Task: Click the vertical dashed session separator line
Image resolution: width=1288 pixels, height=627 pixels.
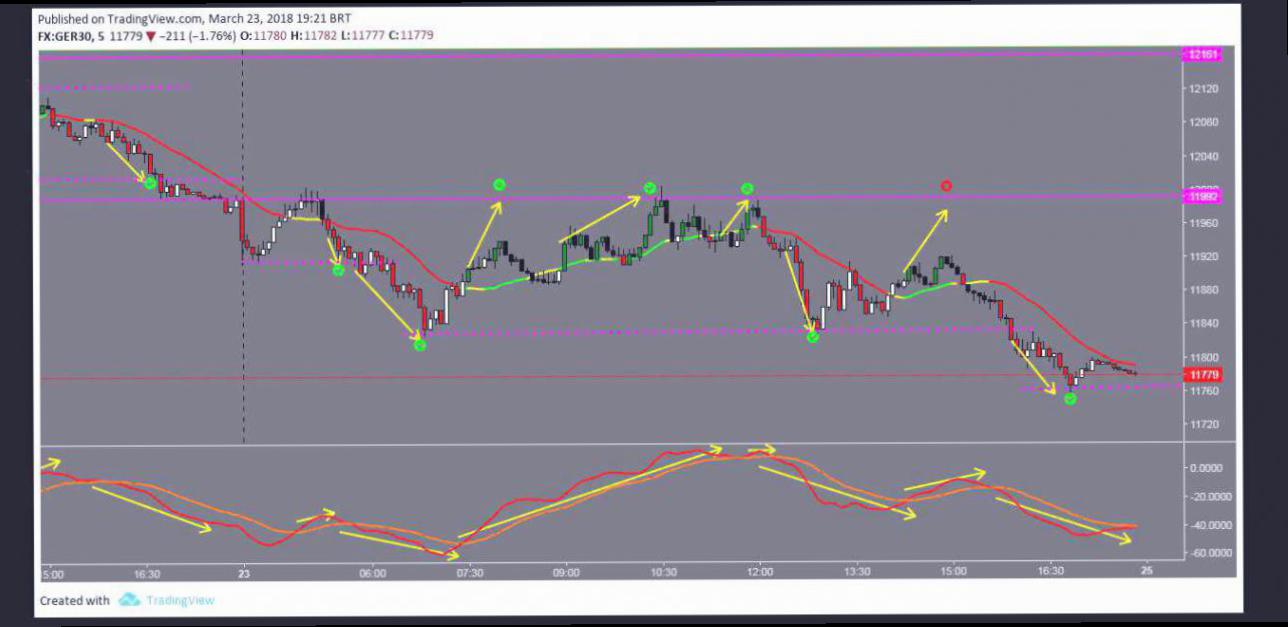Action: pyautogui.click(x=243, y=300)
